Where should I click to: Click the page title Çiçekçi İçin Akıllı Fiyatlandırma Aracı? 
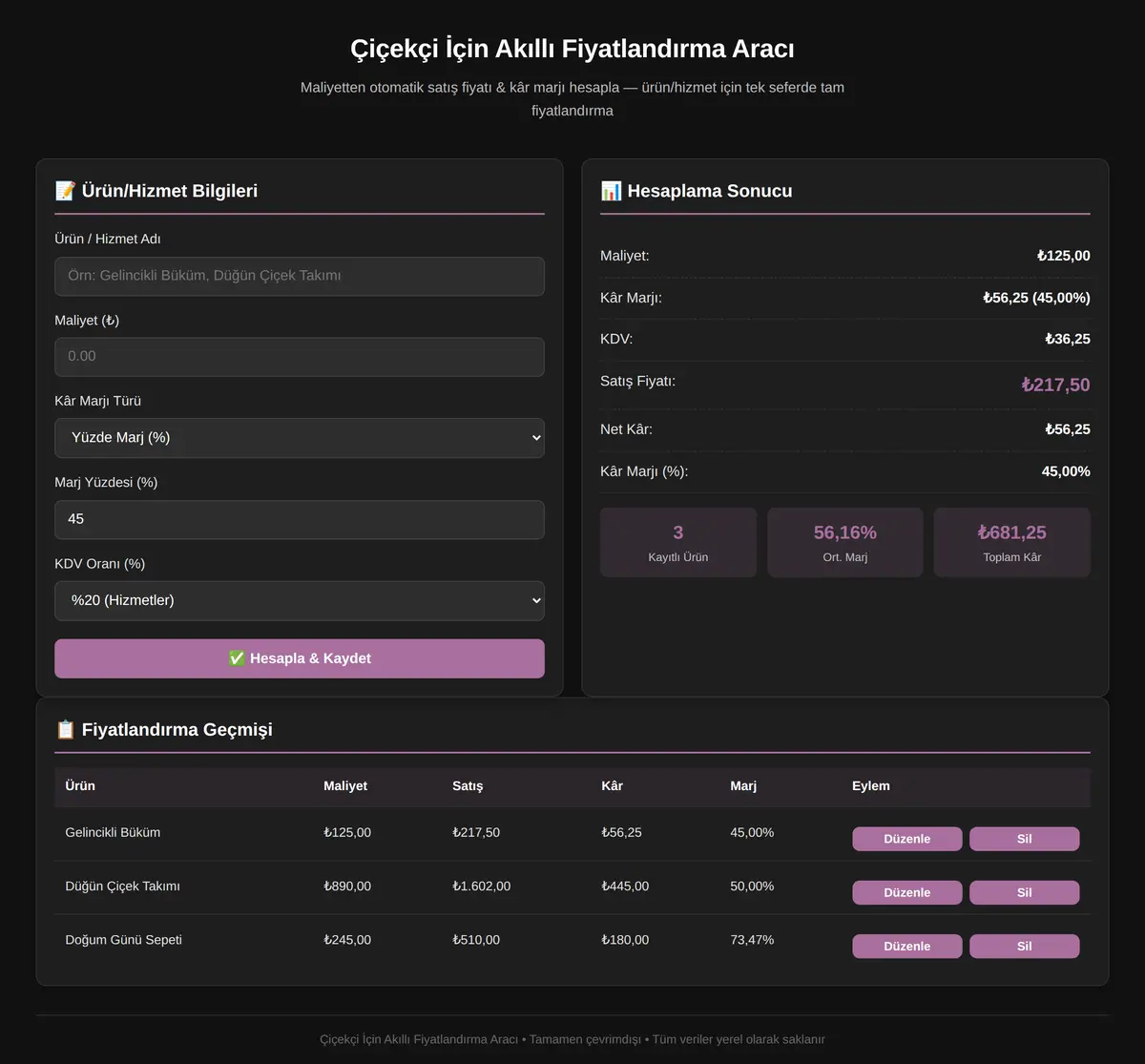pos(572,49)
